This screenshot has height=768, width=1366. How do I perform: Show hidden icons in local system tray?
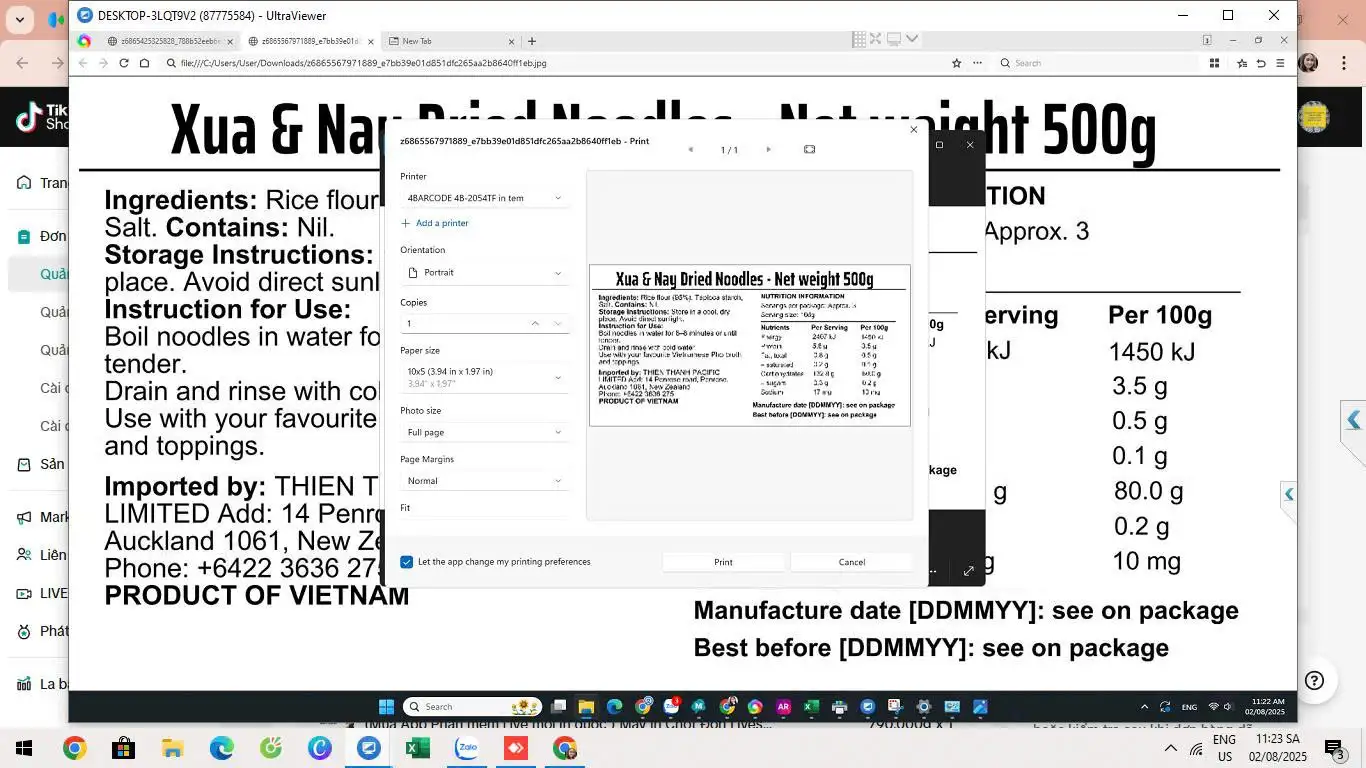pos(1170,748)
